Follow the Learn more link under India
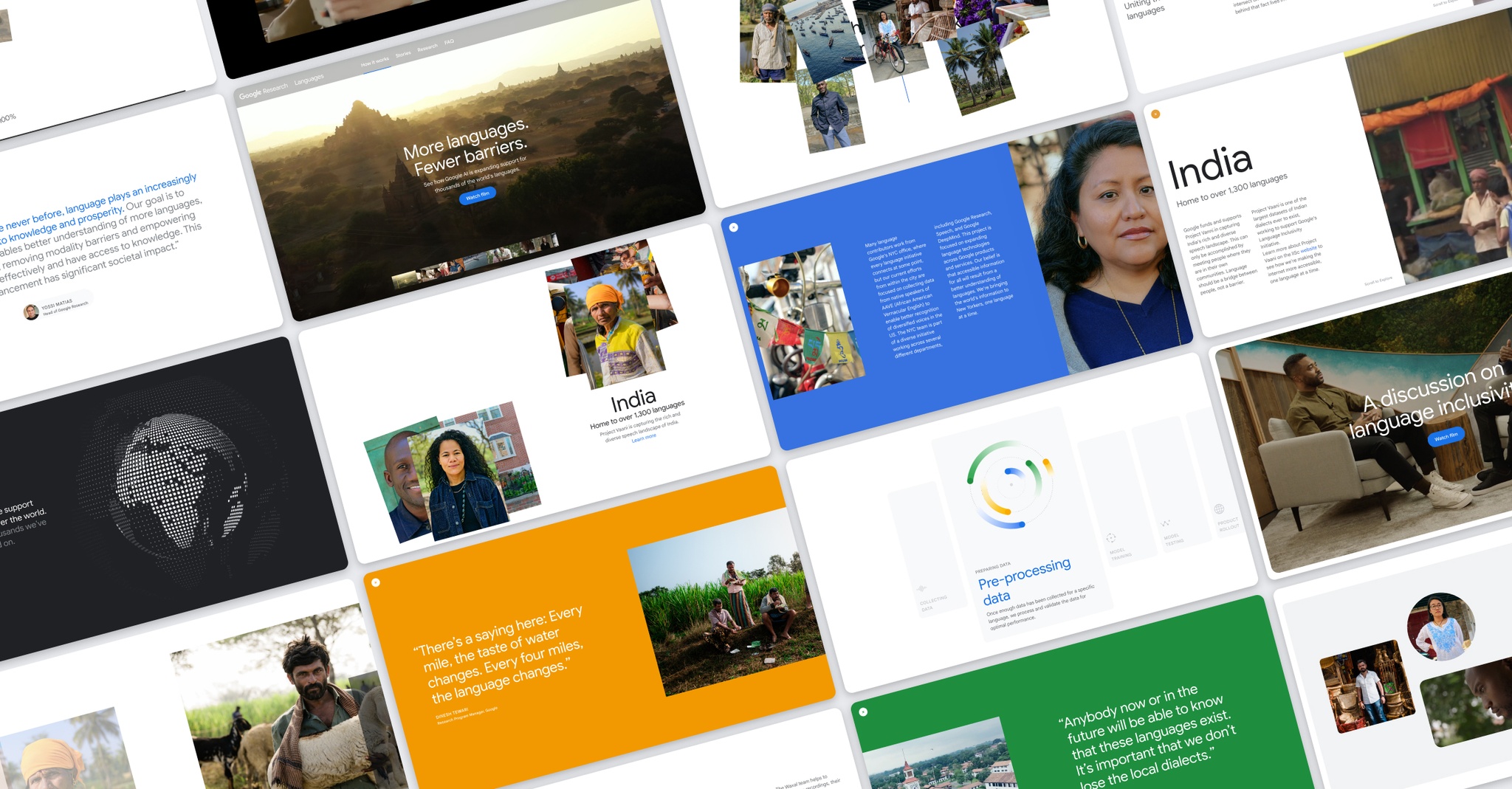Viewport: 1512px width, 789px height. click(644, 438)
